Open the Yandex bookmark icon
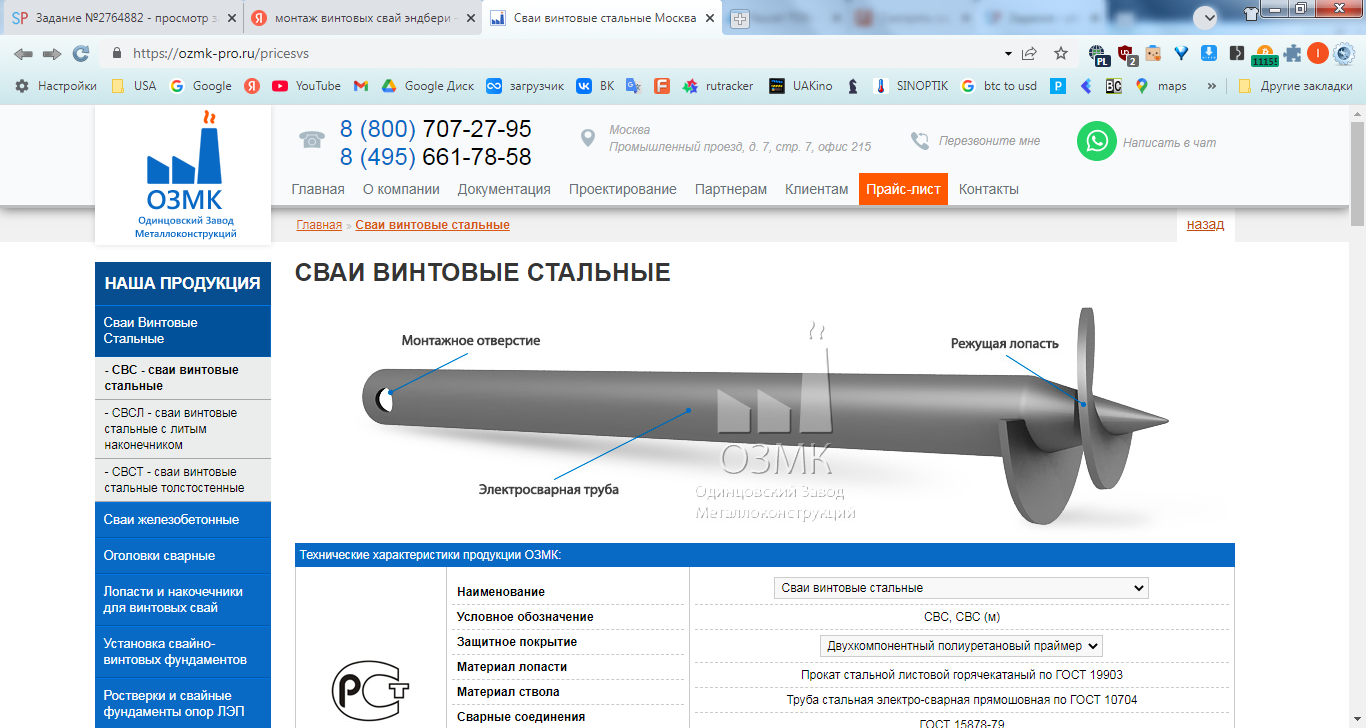This screenshot has width=1366, height=728. [x=252, y=86]
